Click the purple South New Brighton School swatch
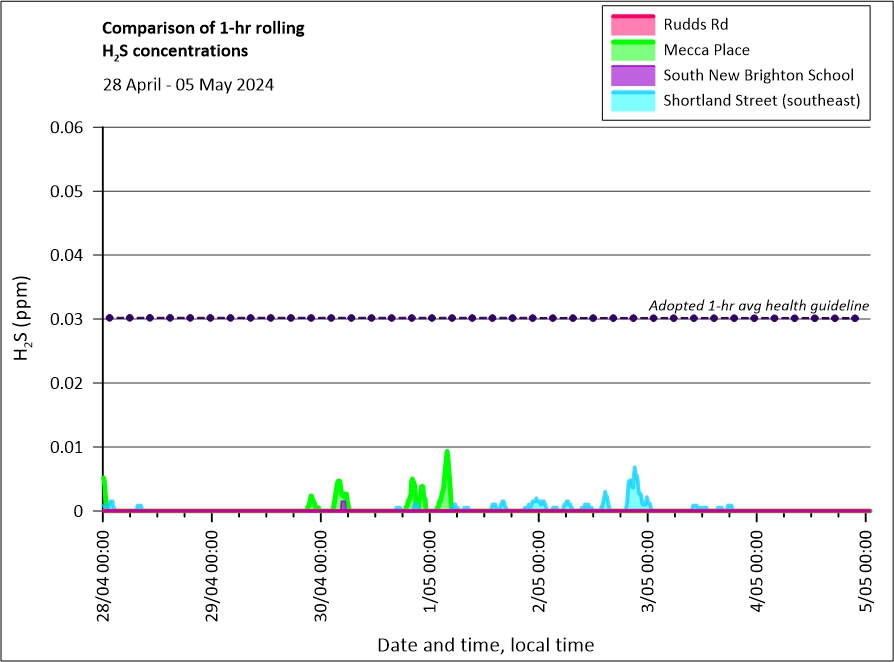 [x=630, y=75]
